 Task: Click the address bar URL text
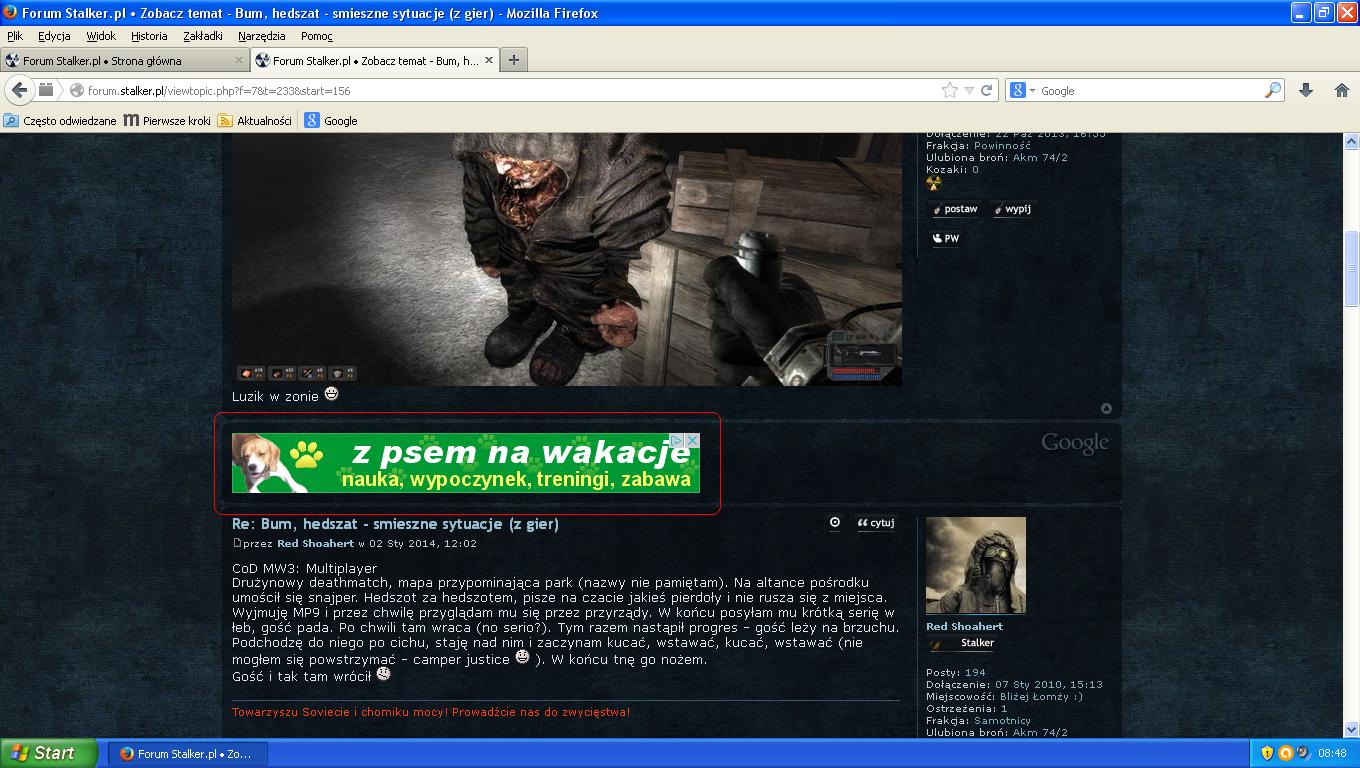click(219, 91)
